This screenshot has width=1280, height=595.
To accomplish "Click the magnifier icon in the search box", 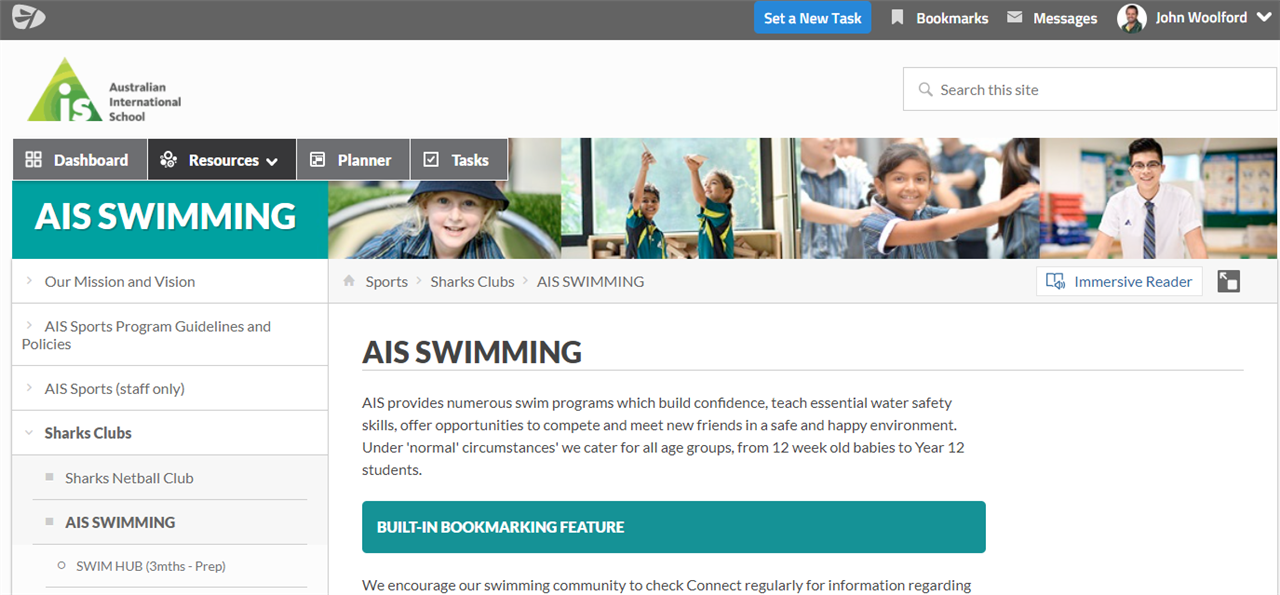I will click(x=925, y=90).
